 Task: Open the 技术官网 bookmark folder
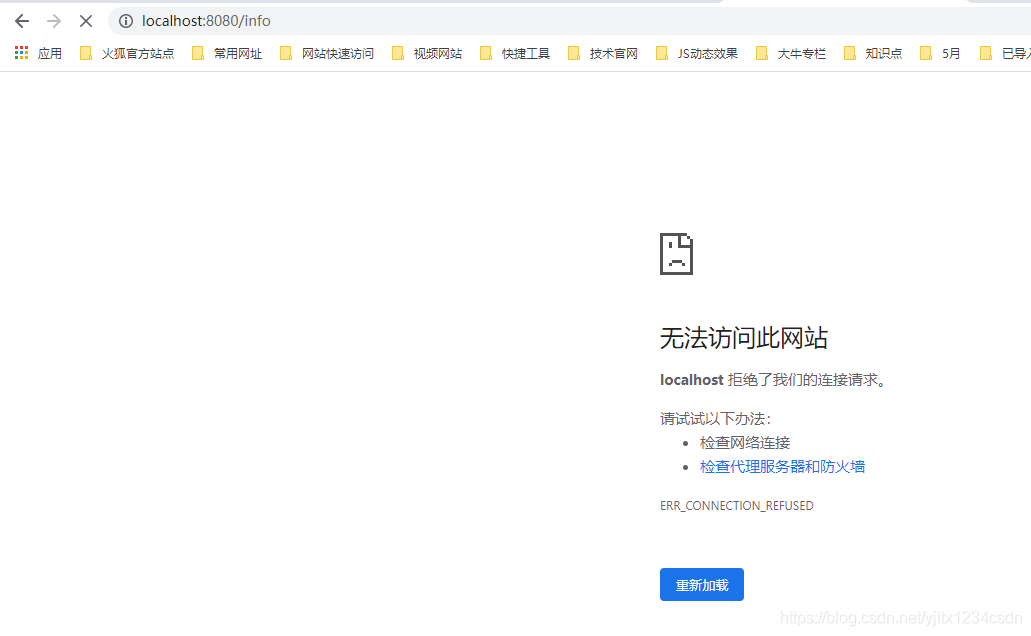click(603, 53)
